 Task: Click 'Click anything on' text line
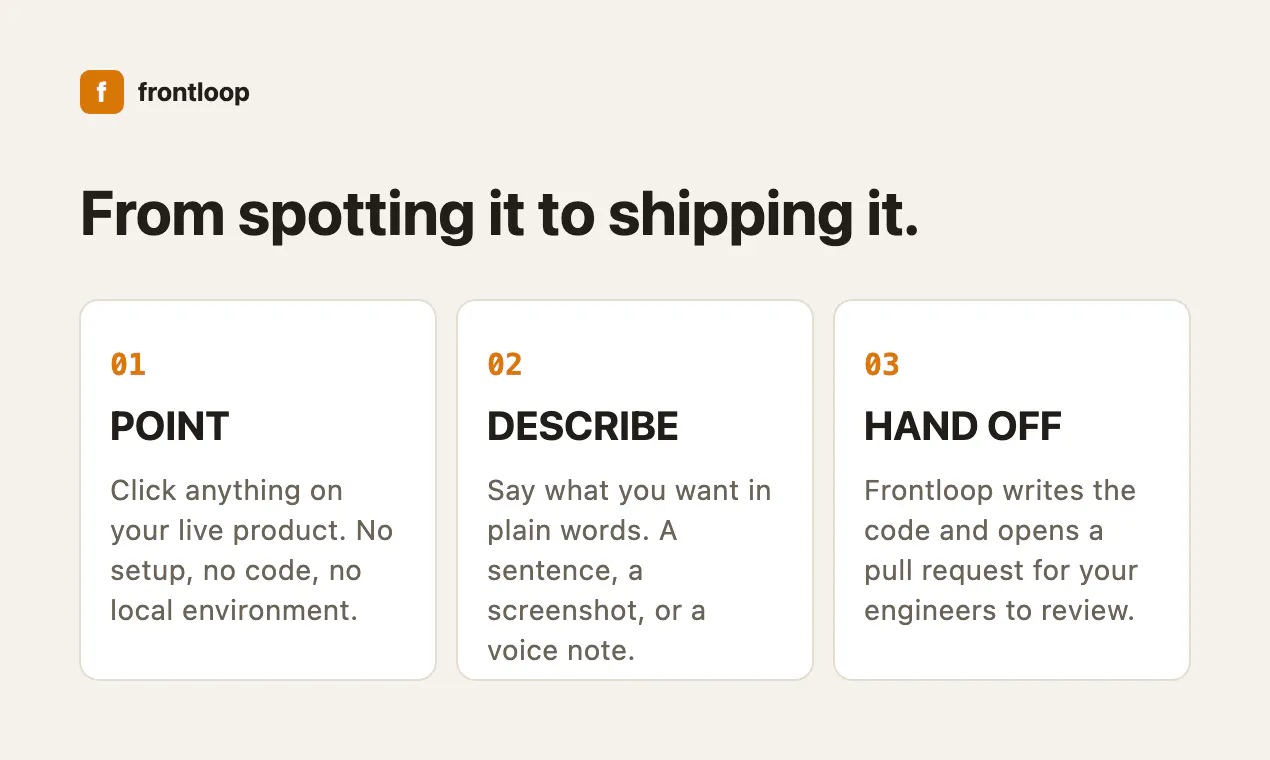227,492
